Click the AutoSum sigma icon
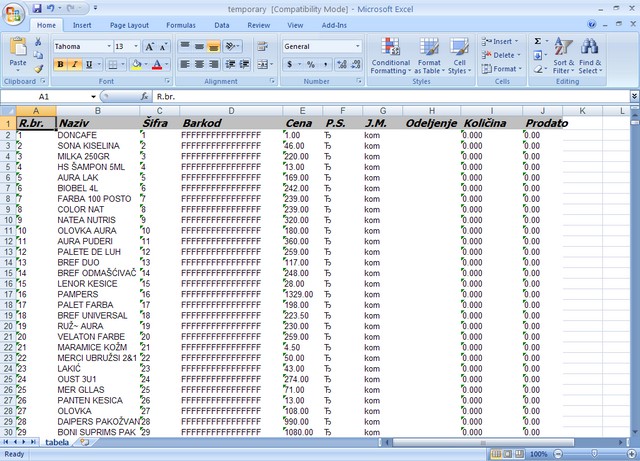 [537, 41]
